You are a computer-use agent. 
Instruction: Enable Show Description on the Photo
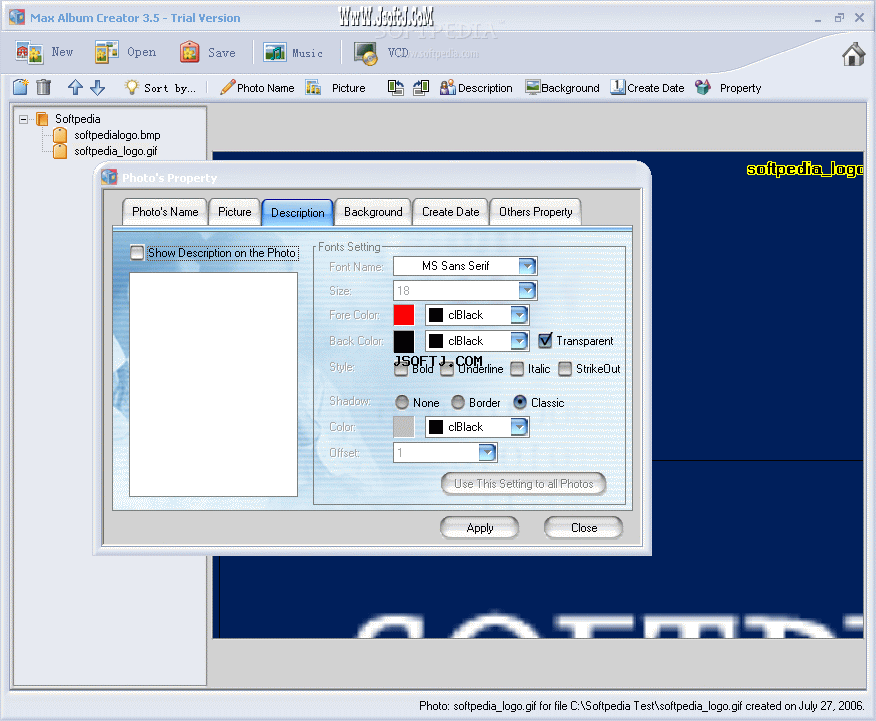pos(137,253)
